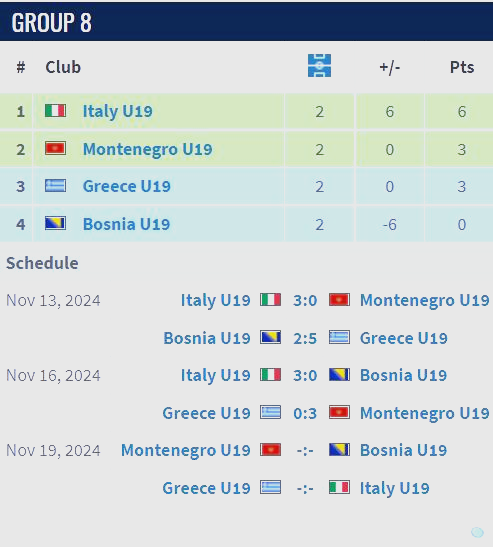Click Montenegro flag in standings table
The image size is (493, 547).
pos(55,148)
